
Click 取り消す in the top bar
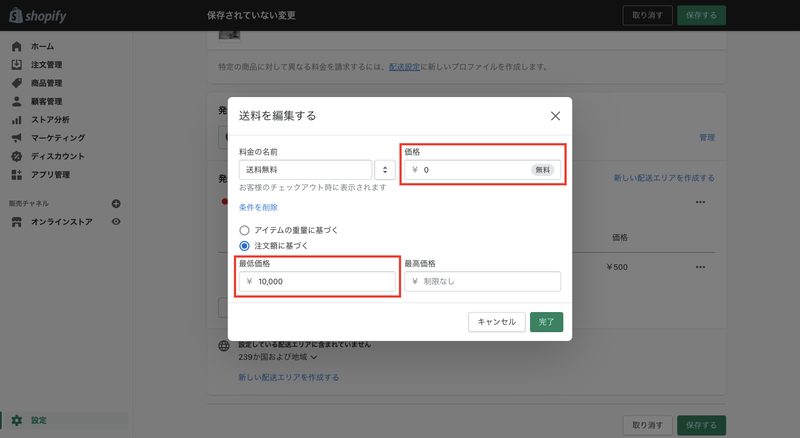pyautogui.click(x=647, y=16)
